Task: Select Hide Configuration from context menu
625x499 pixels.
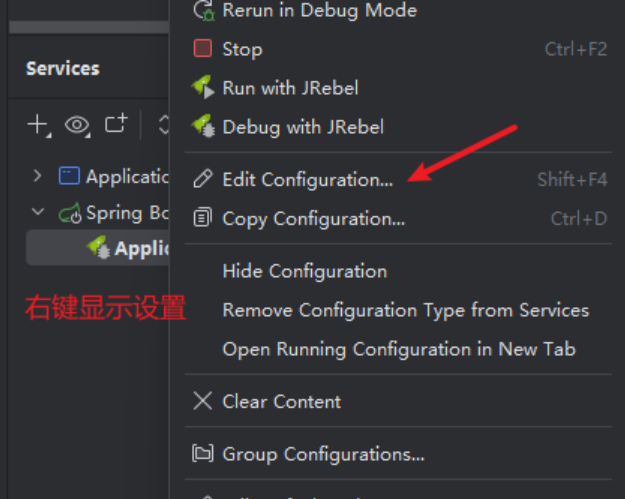Action: 304,271
